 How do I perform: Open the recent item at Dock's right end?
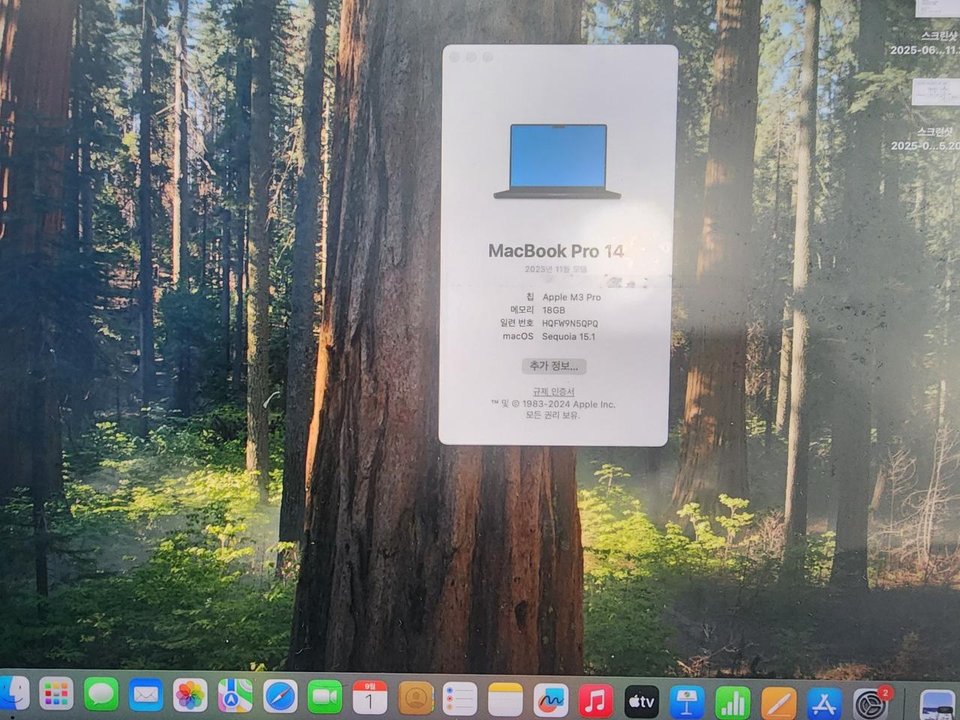(937, 705)
